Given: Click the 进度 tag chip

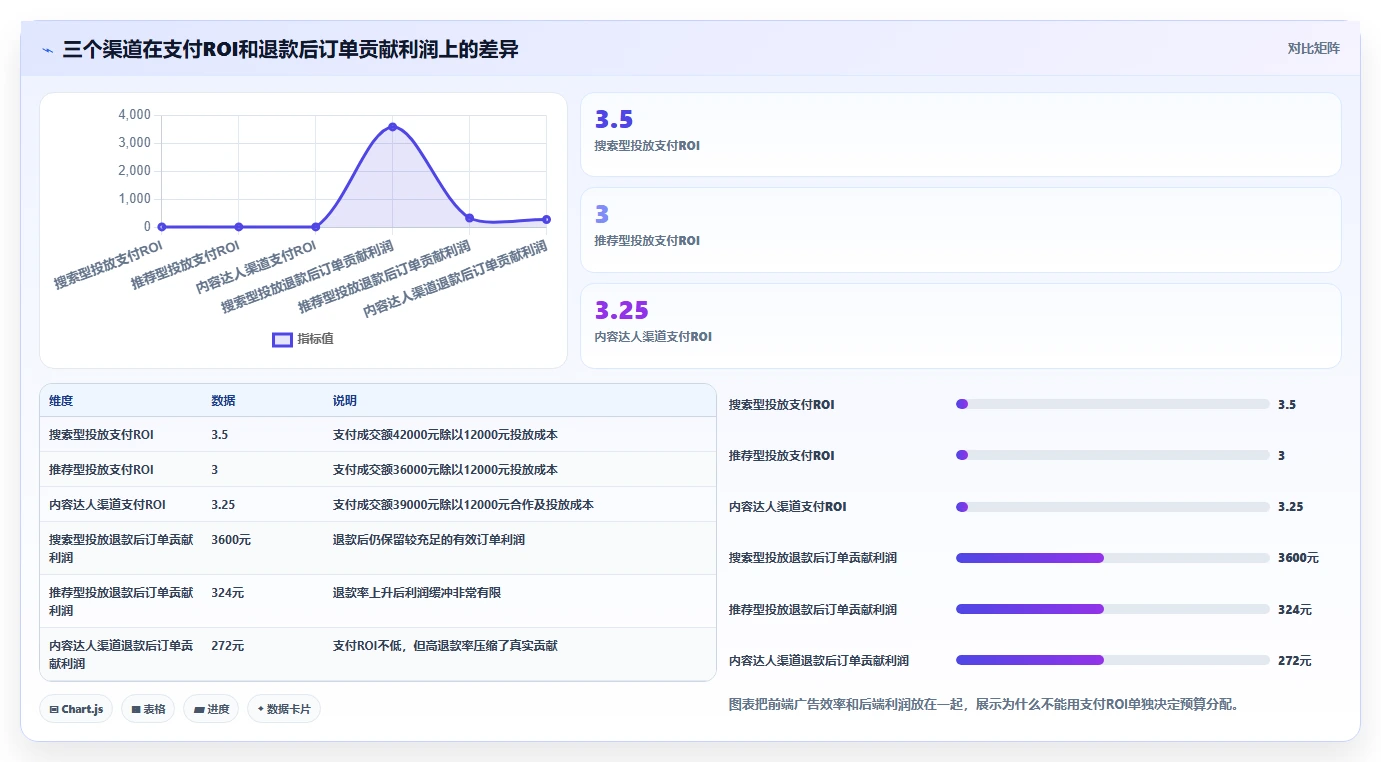Looking at the screenshot, I should (x=211, y=709).
